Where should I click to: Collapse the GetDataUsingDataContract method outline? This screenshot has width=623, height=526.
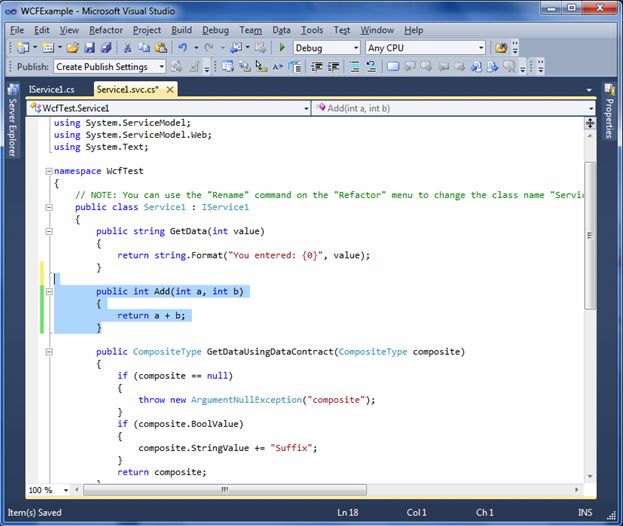[49, 352]
